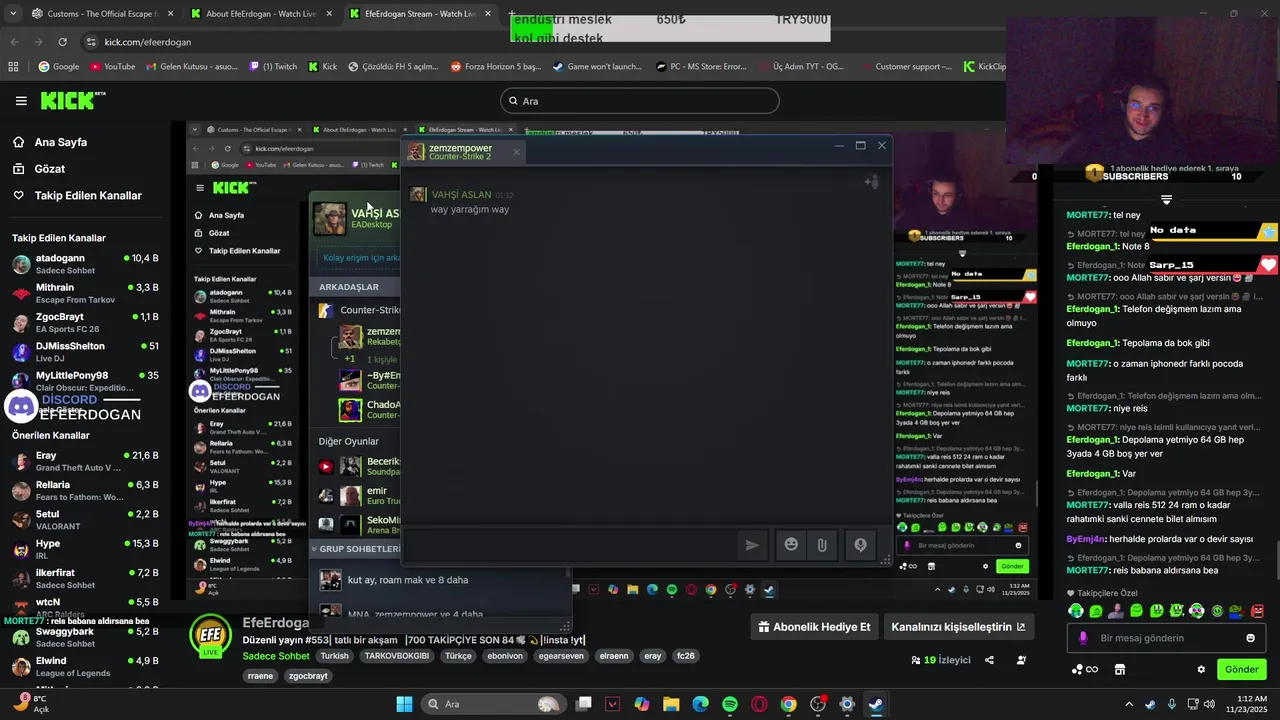1280x720 pixels.
Task: Open the chat shop storefront icon
Action: click(x=1119, y=669)
